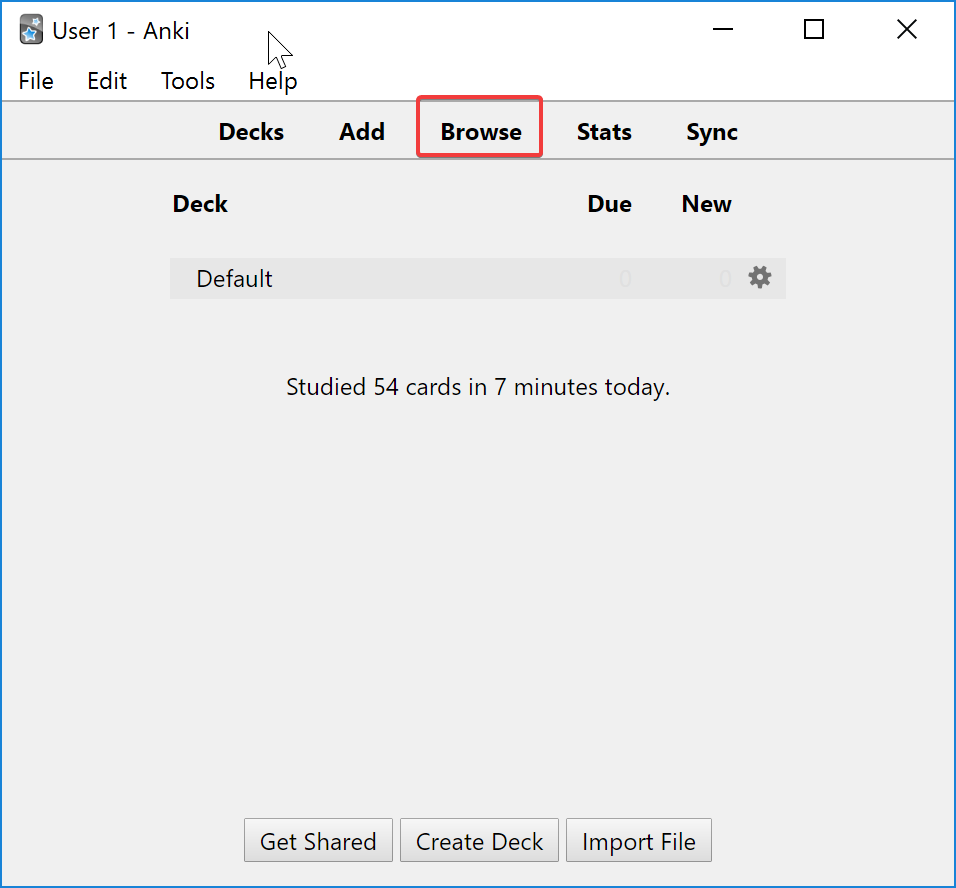Click the Import File button

(x=639, y=840)
